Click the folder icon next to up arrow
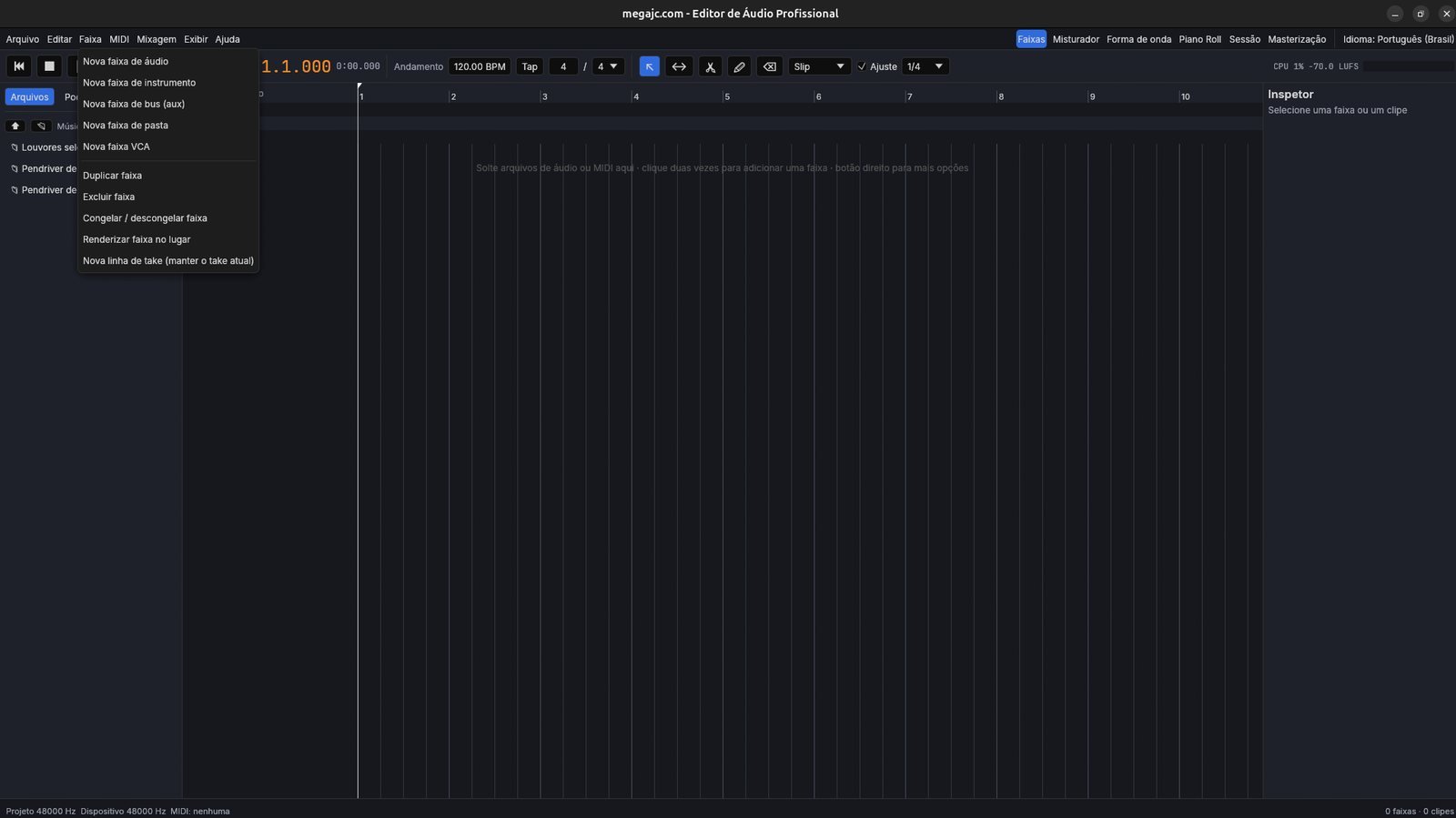The height and width of the screenshot is (818, 1456). 41,126
